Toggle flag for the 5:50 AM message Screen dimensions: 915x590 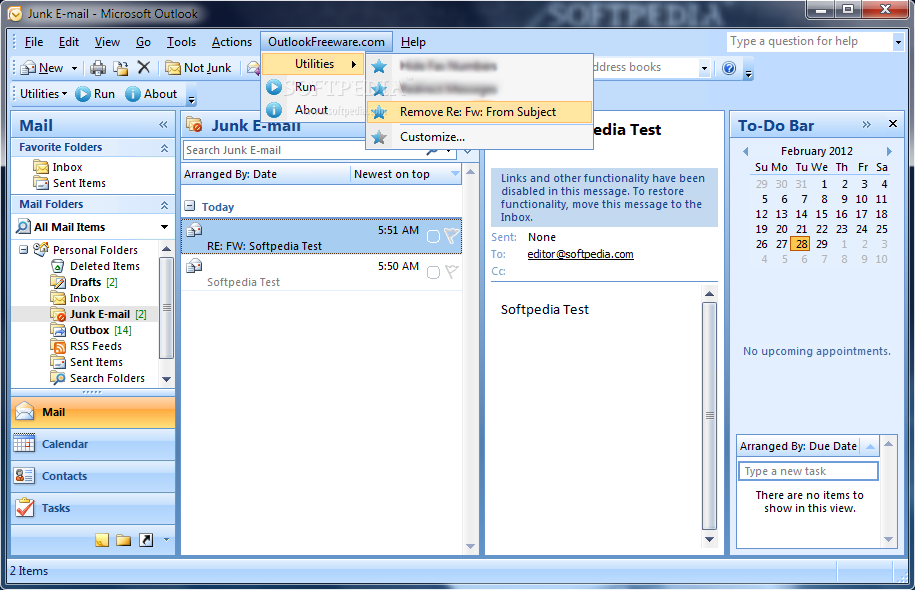(451, 272)
